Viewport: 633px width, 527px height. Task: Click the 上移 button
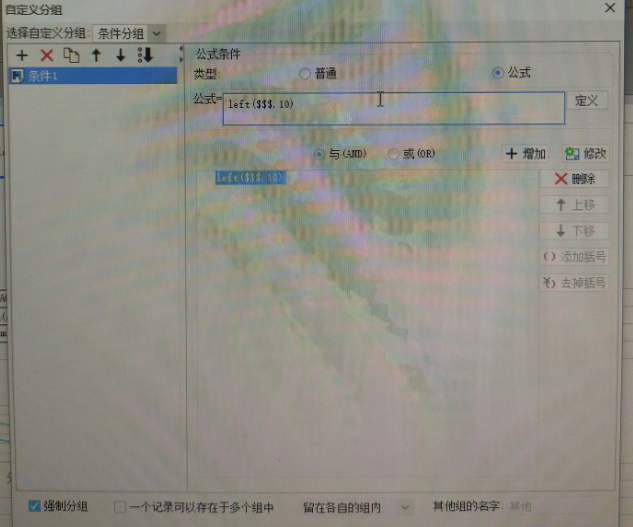pyautogui.click(x=574, y=205)
